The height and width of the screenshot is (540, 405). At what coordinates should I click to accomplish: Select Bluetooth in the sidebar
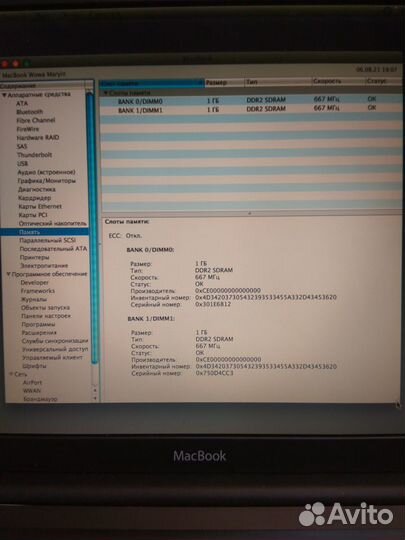click(x=30, y=112)
